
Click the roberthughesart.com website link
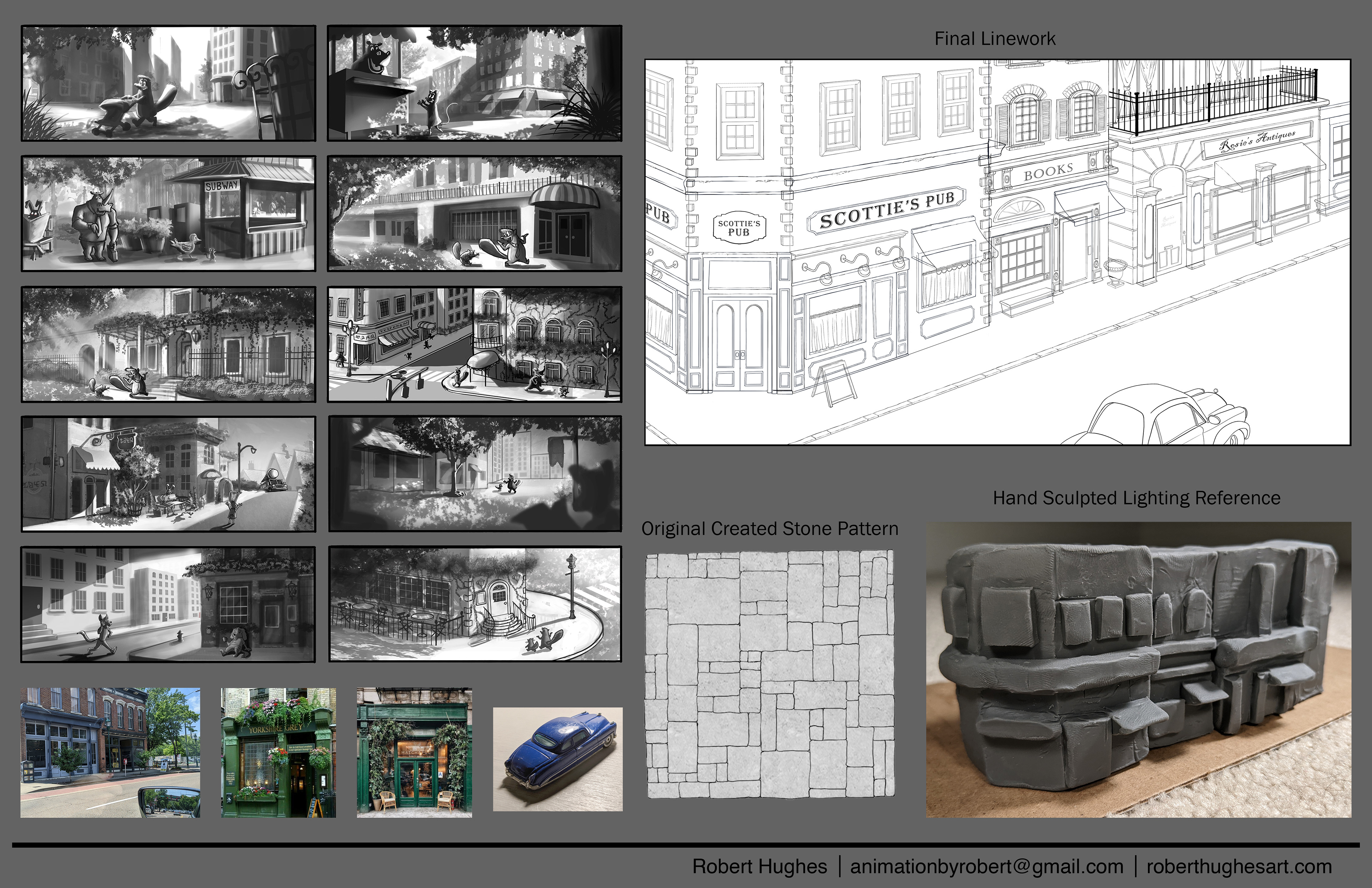pos(1239,867)
